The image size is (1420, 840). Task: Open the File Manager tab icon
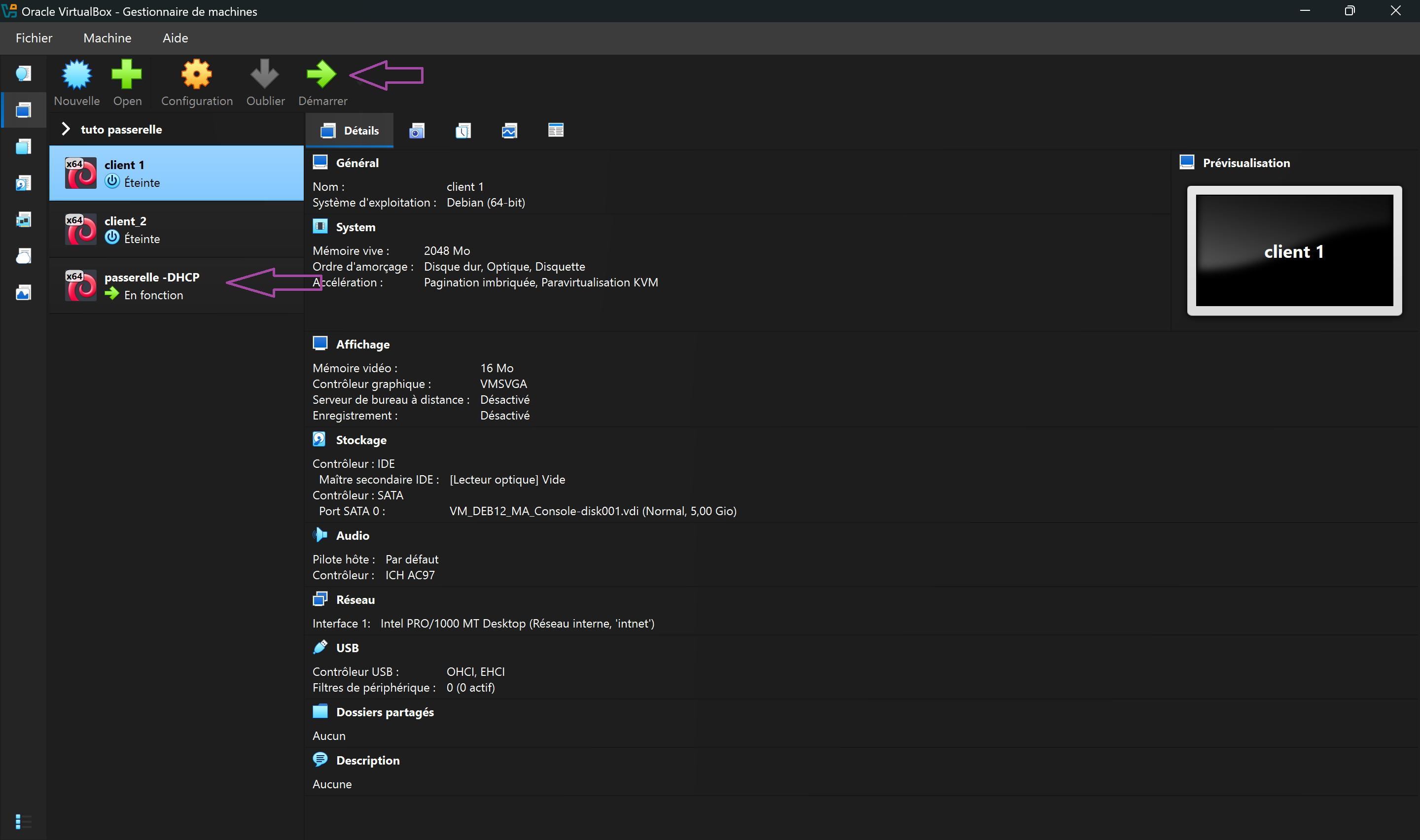(x=556, y=131)
